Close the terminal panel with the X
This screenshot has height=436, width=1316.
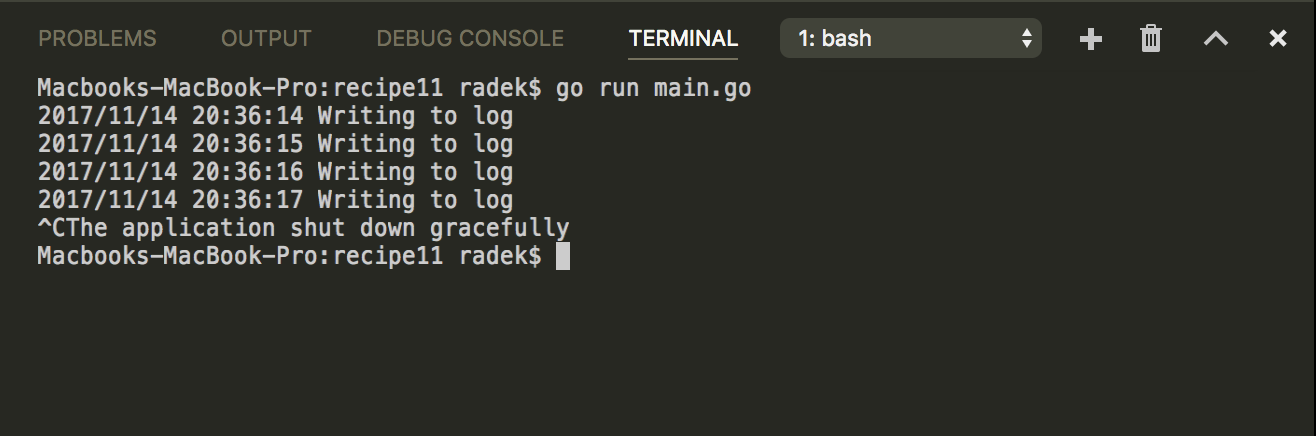point(1277,39)
